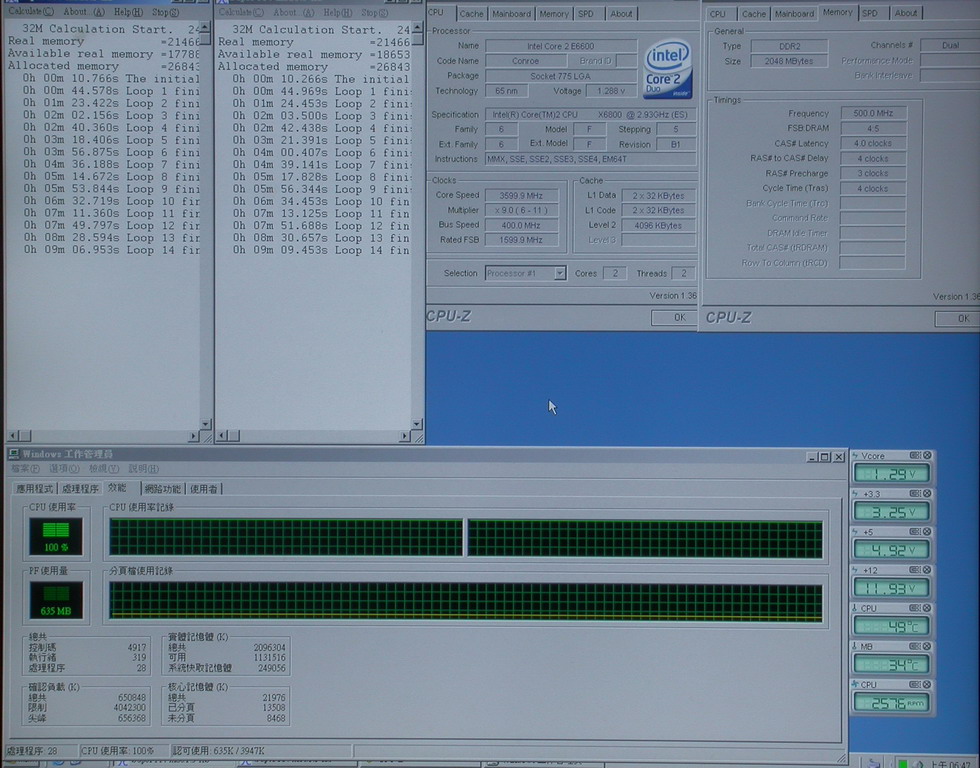The height and width of the screenshot is (768, 980).
Task: Close the +5 voltage widget
Action: [x=928, y=532]
